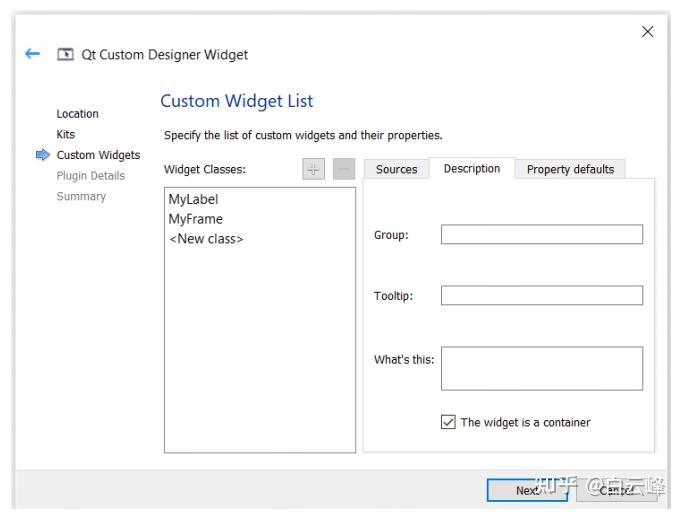Go to the Kits wizard step
682x514 pixels.
[65, 134]
